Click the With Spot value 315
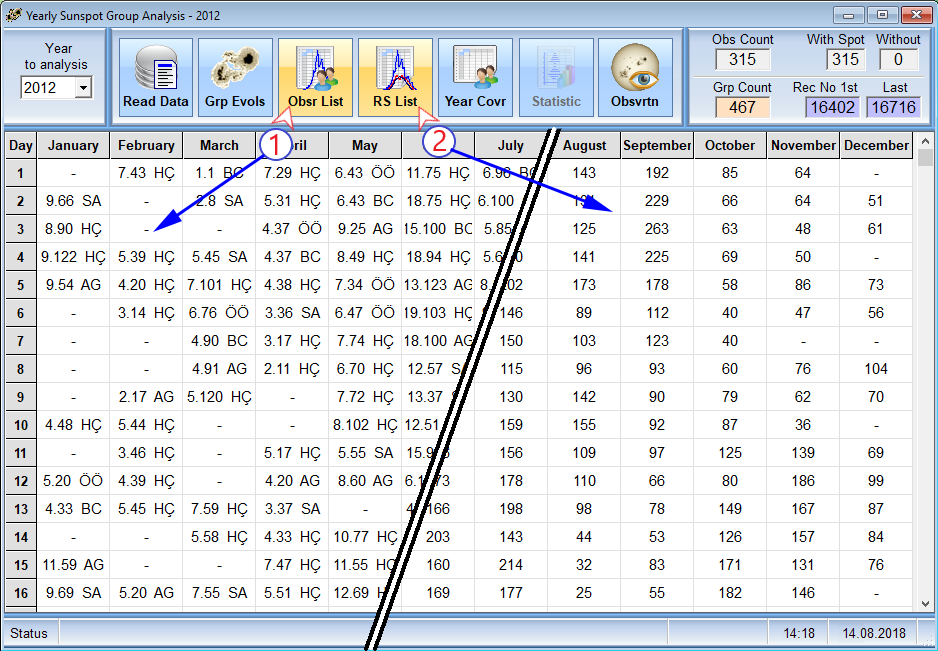 [845, 59]
